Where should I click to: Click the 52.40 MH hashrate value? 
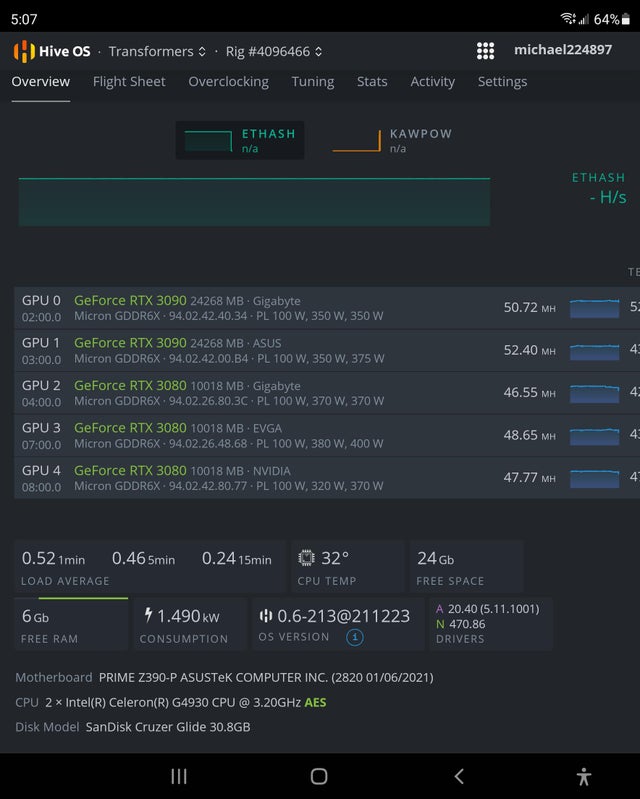click(x=529, y=350)
